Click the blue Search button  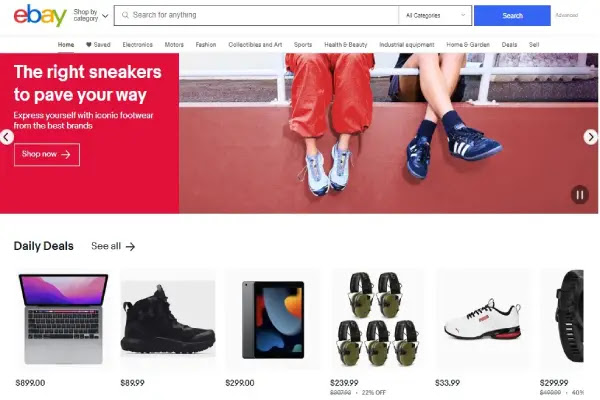(x=512, y=16)
